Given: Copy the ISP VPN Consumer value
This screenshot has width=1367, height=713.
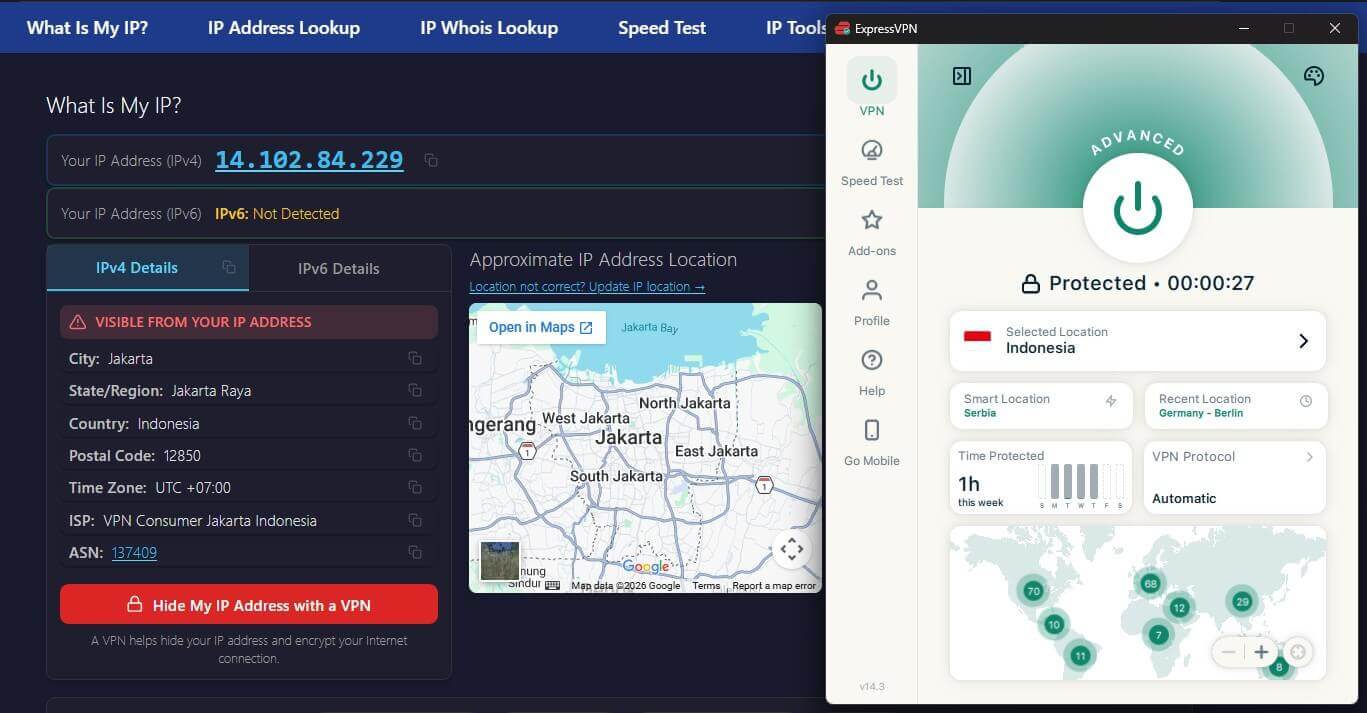Looking at the screenshot, I should [415, 520].
